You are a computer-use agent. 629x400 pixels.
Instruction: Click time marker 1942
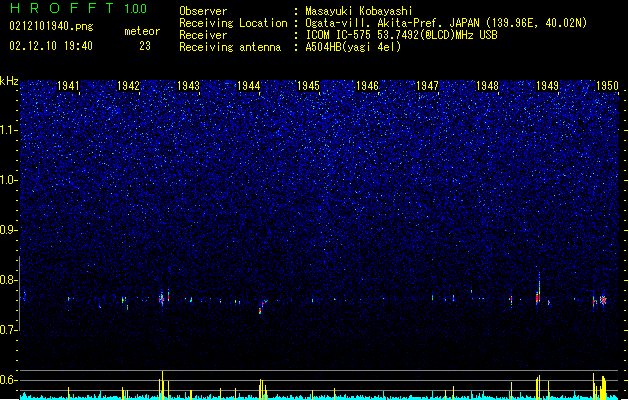click(x=128, y=86)
